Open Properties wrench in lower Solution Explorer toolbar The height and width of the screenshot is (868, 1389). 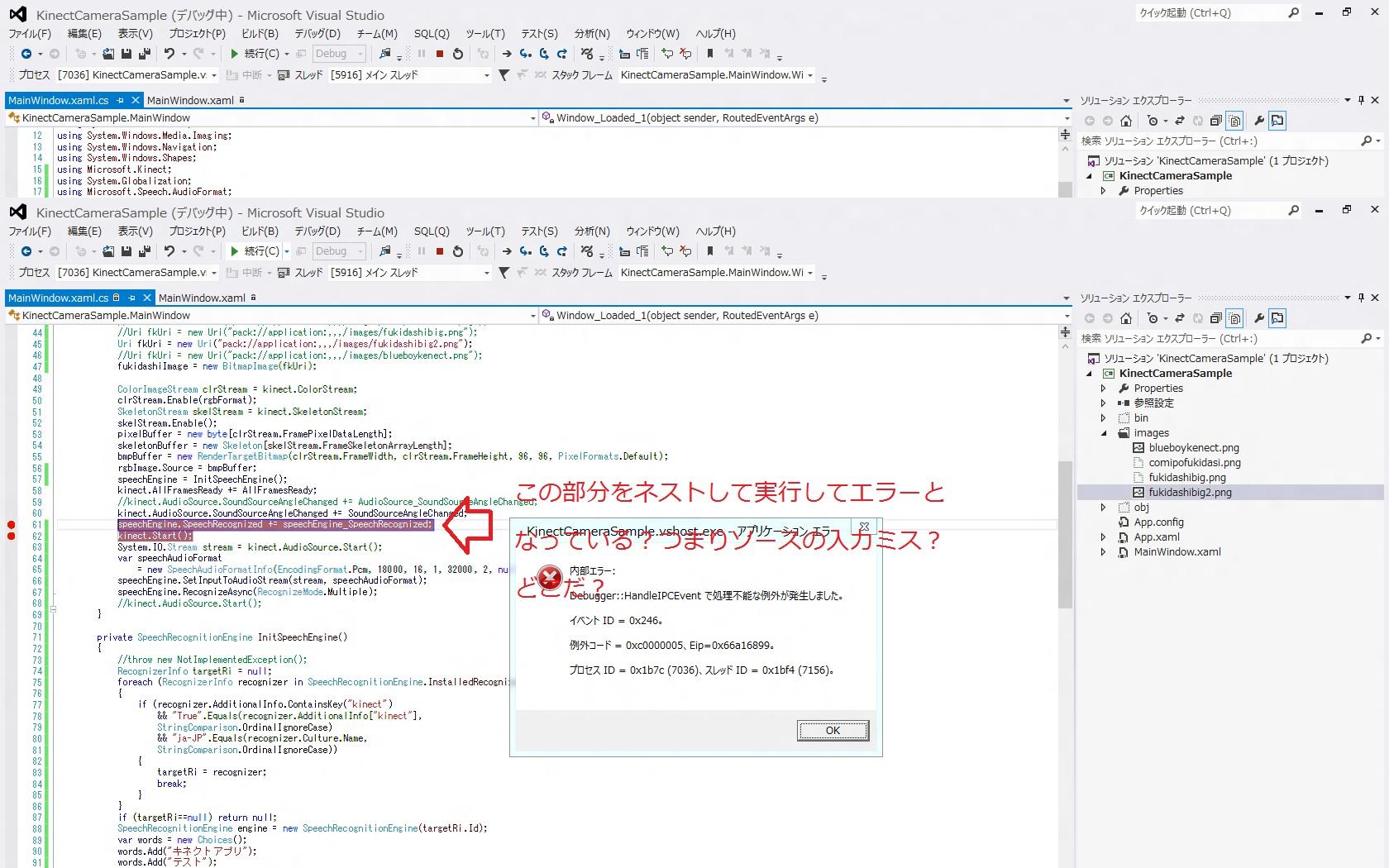(x=1259, y=318)
